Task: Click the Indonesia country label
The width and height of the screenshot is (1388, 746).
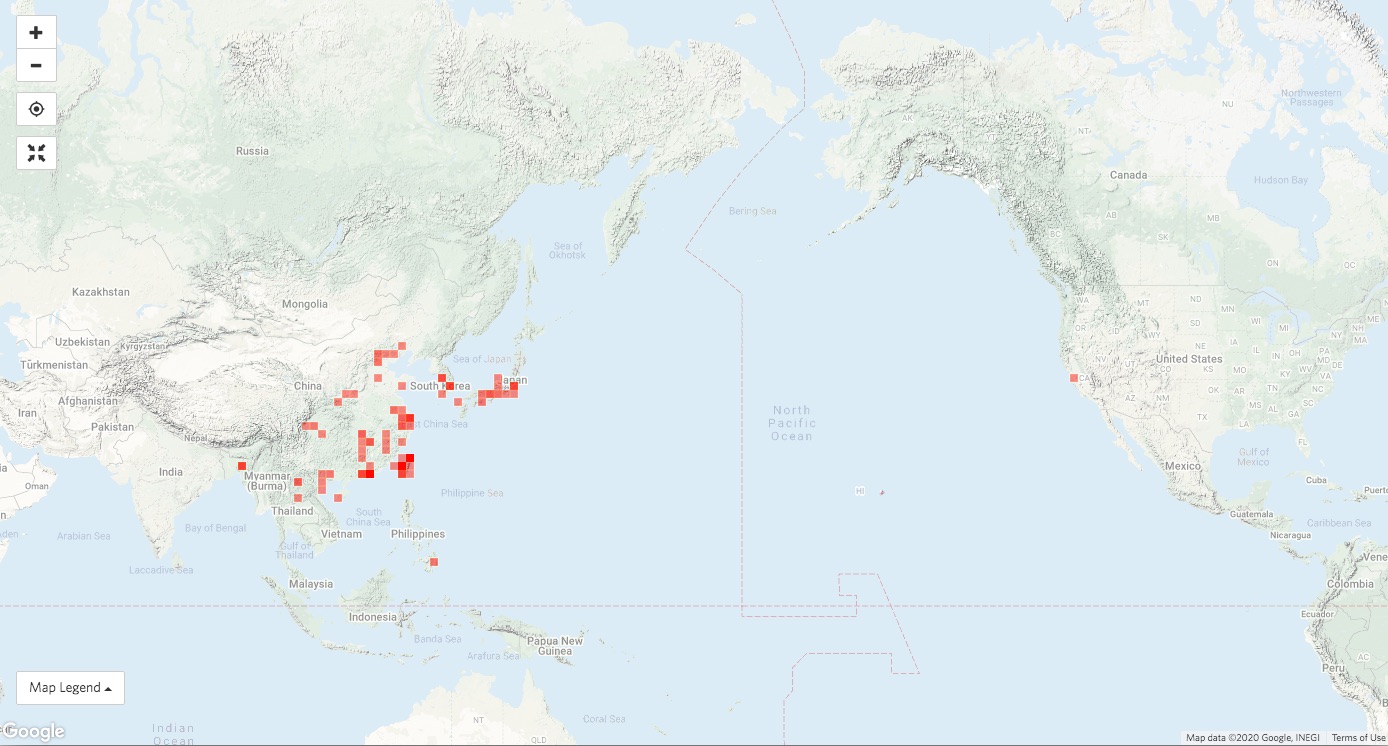Action: 372,617
